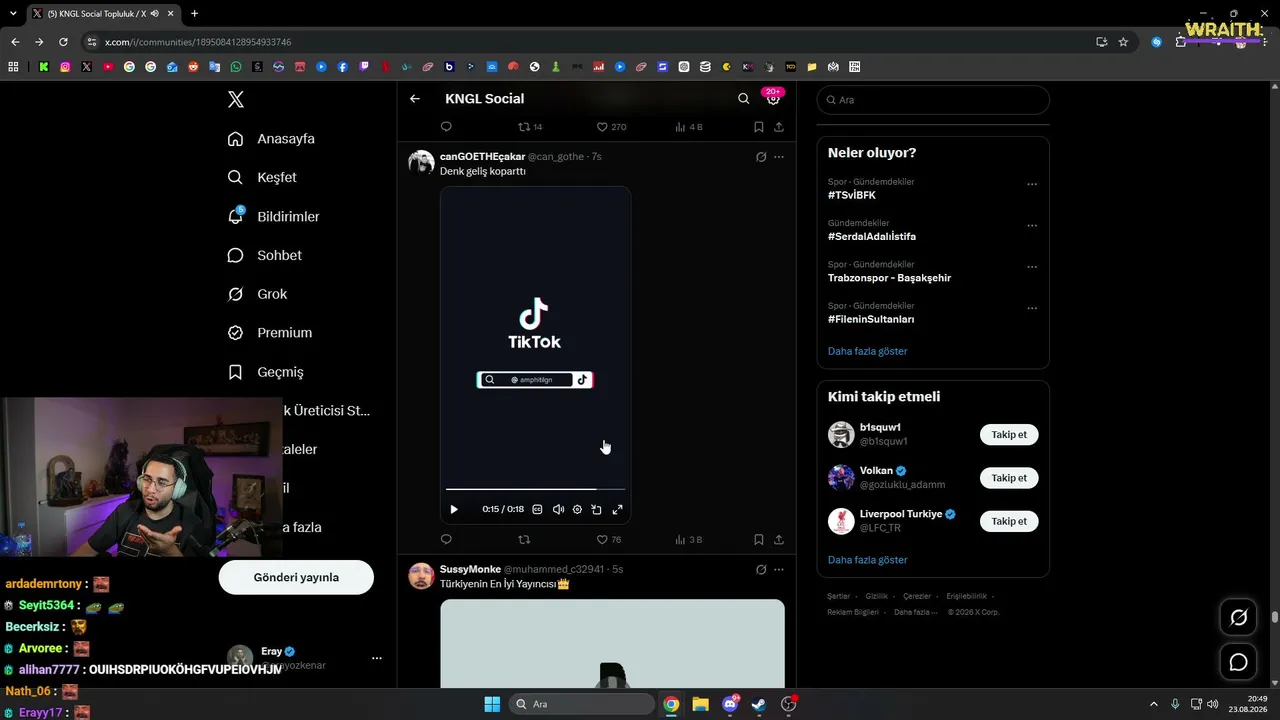Open Steam from the Windows taskbar
This screenshot has width=1280, height=720.
[759, 704]
